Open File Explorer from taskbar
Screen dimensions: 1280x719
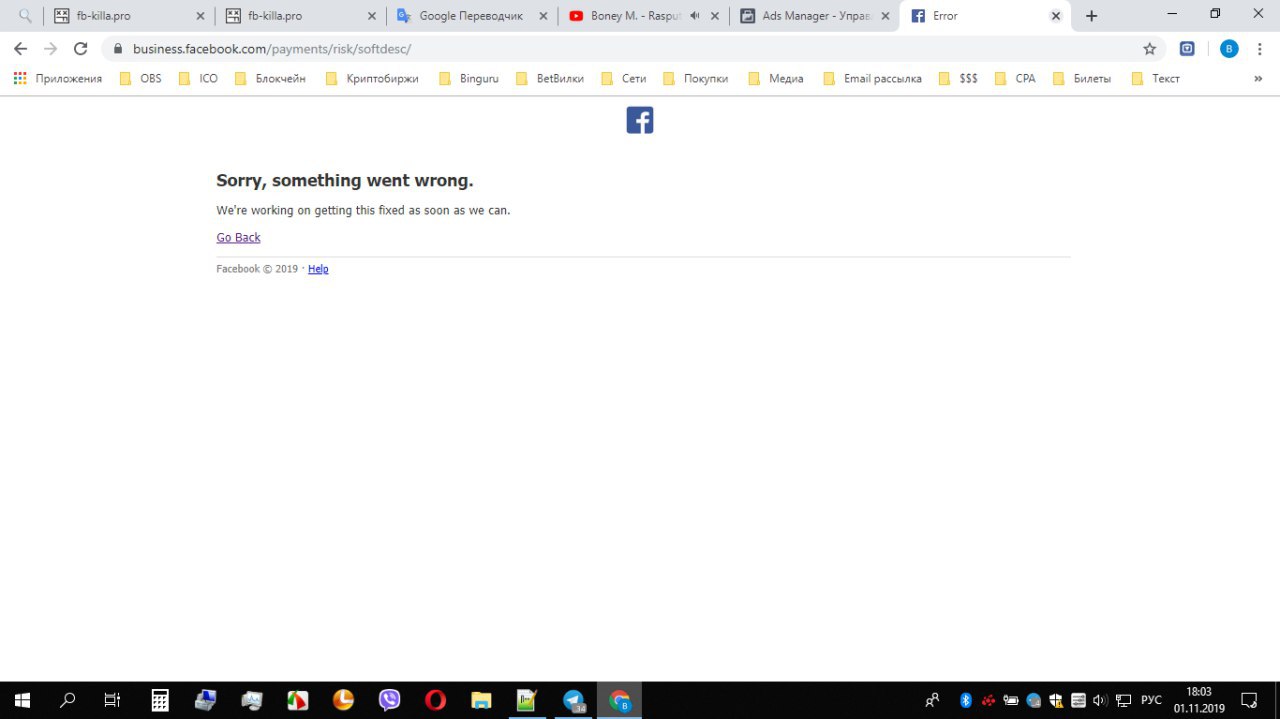click(481, 700)
